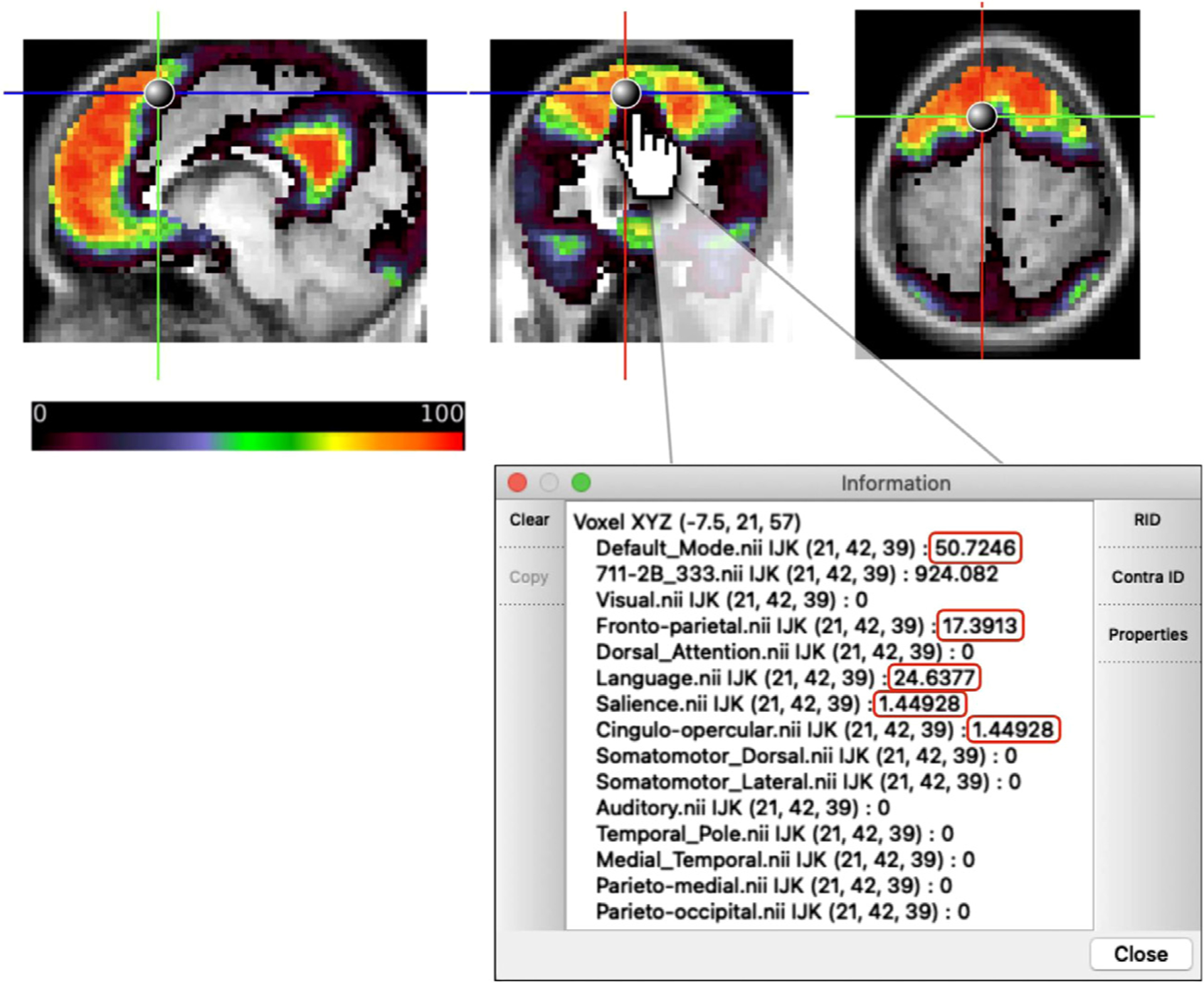Select the Auditory.nii row
1204x983 pixels.
click(743, 807)
